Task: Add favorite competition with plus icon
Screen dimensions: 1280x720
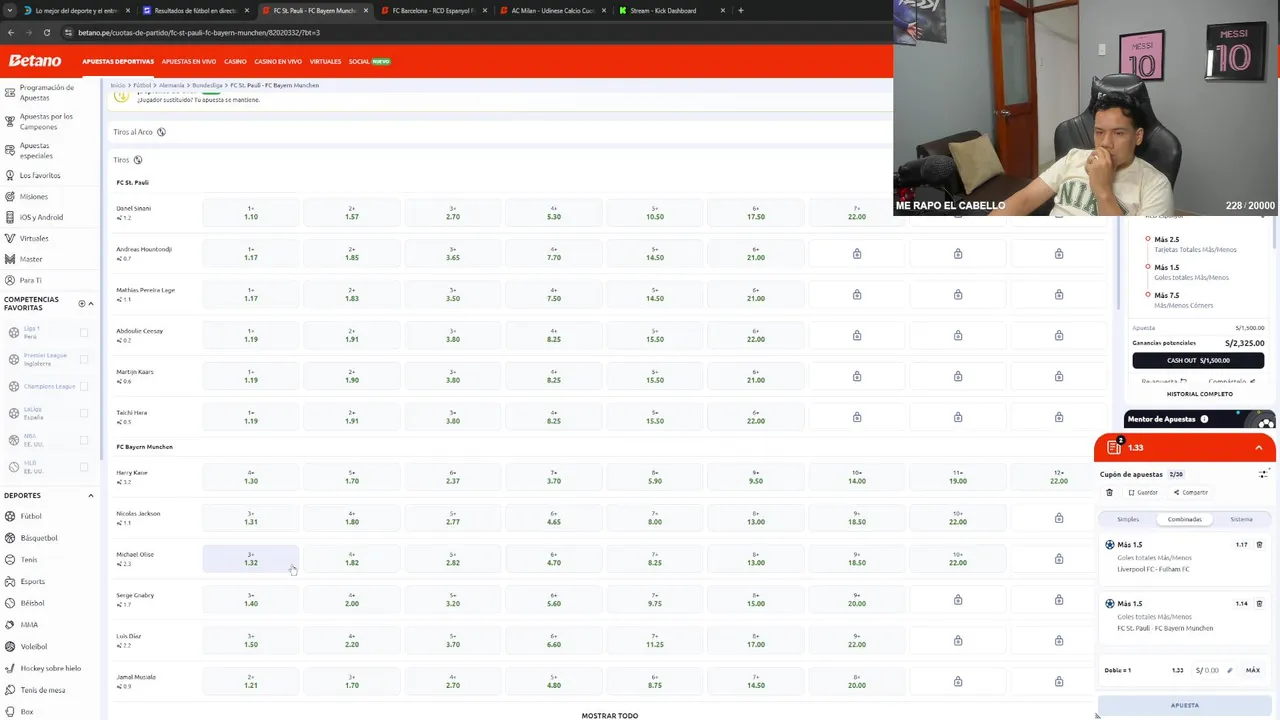Action: (x=82, y=303)
